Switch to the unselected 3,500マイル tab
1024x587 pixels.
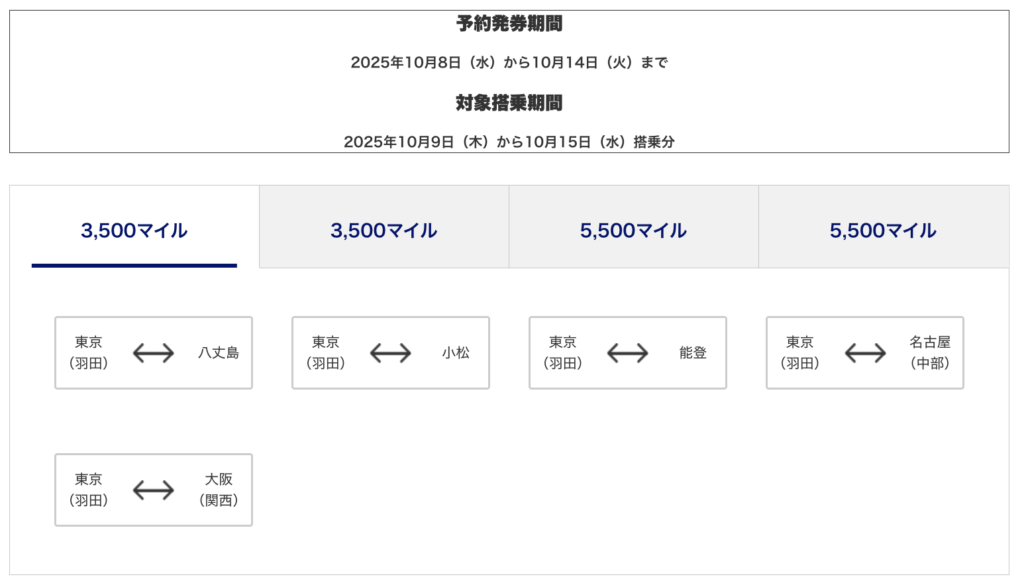pos(384,230)
